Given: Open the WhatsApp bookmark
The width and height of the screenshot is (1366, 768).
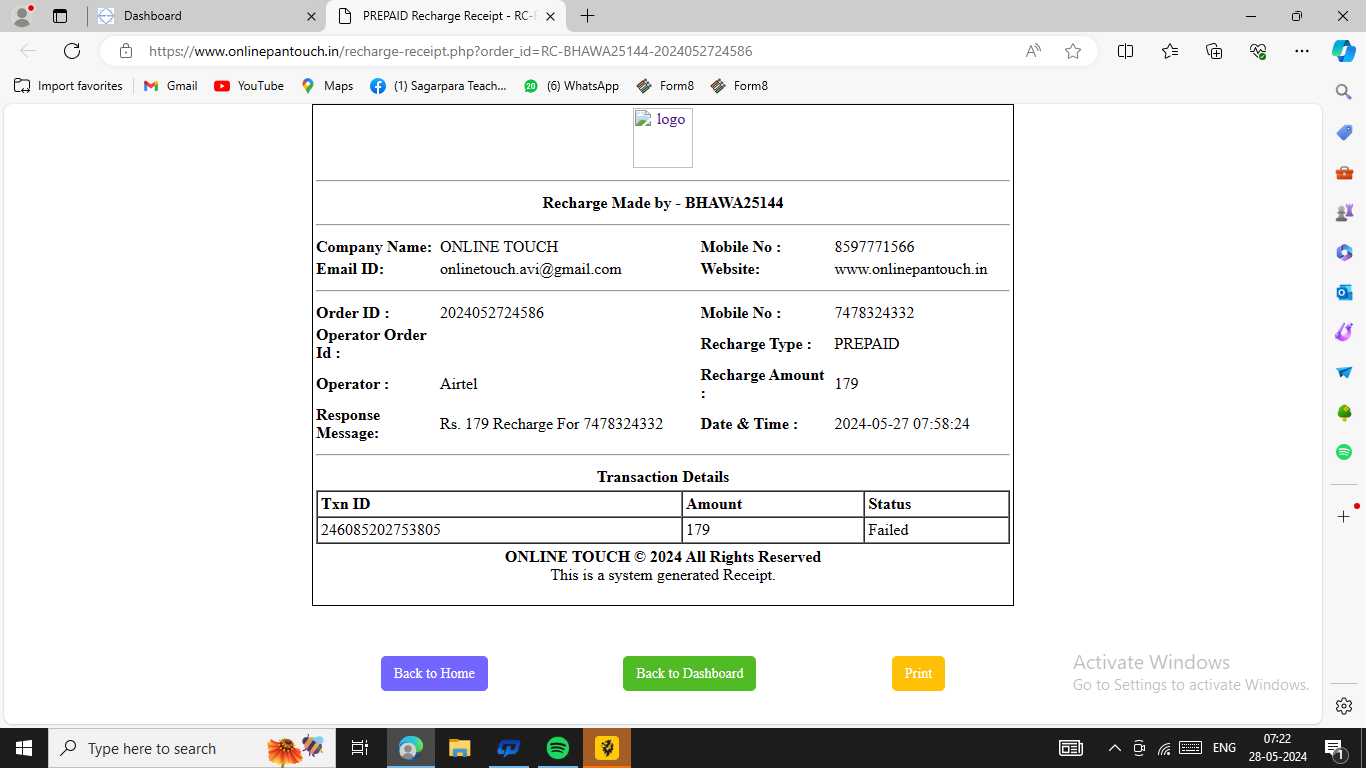Looking at the screenshot, I should coord(571,86).
